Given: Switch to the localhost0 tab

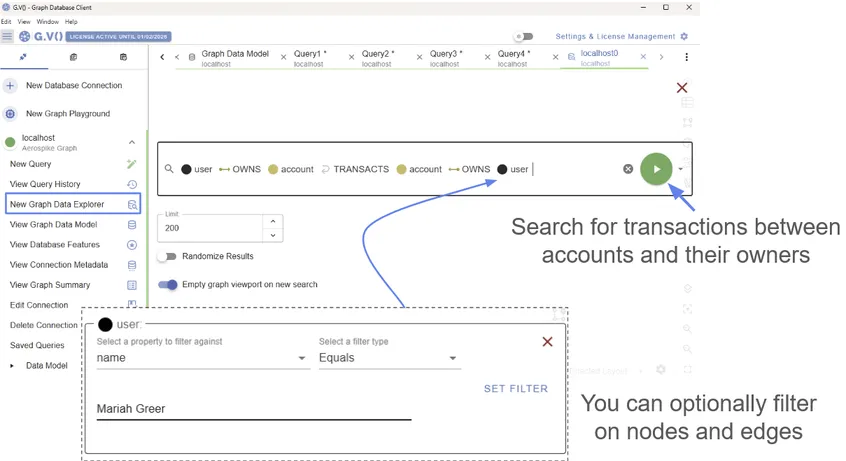Looking at the screenshot, I should click(x=599, y=57).
